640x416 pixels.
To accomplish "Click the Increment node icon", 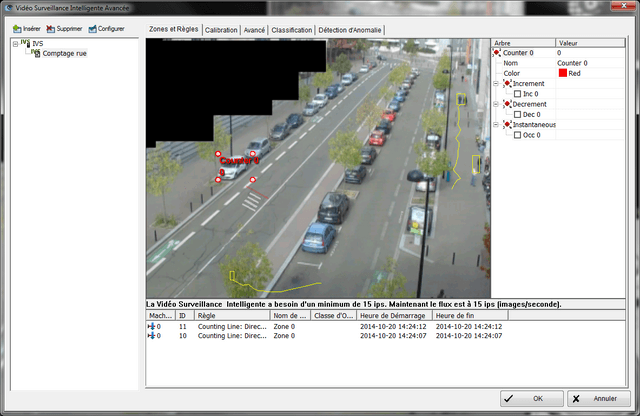I will coord(507,83).
